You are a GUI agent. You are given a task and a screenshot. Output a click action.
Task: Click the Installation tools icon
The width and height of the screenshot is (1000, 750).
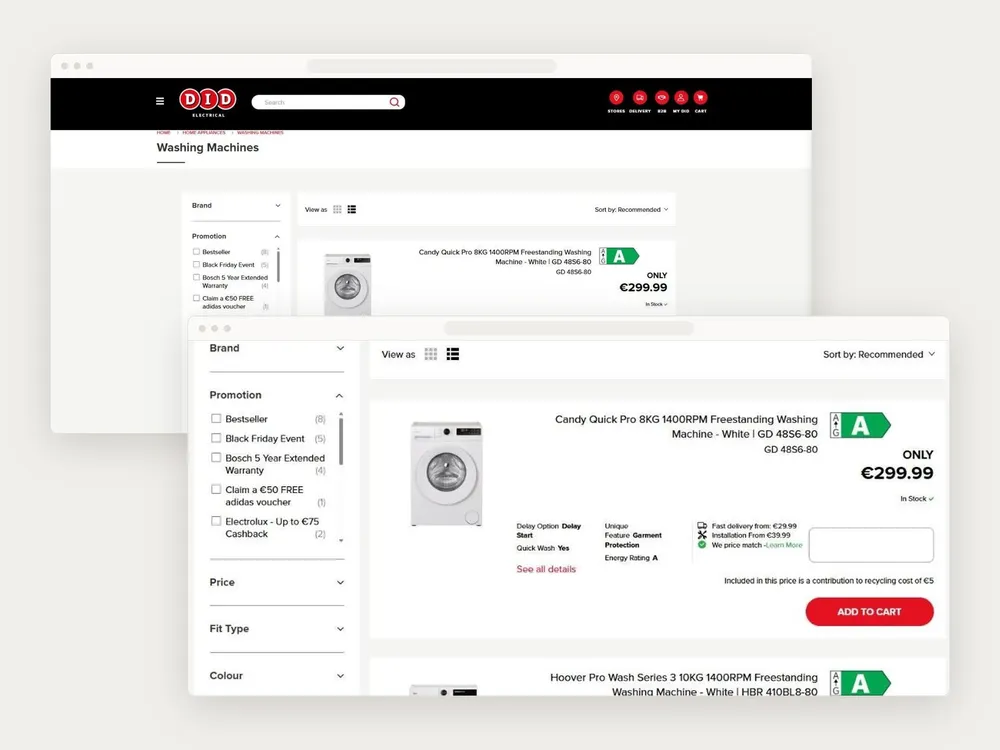[x=702, y=535]
